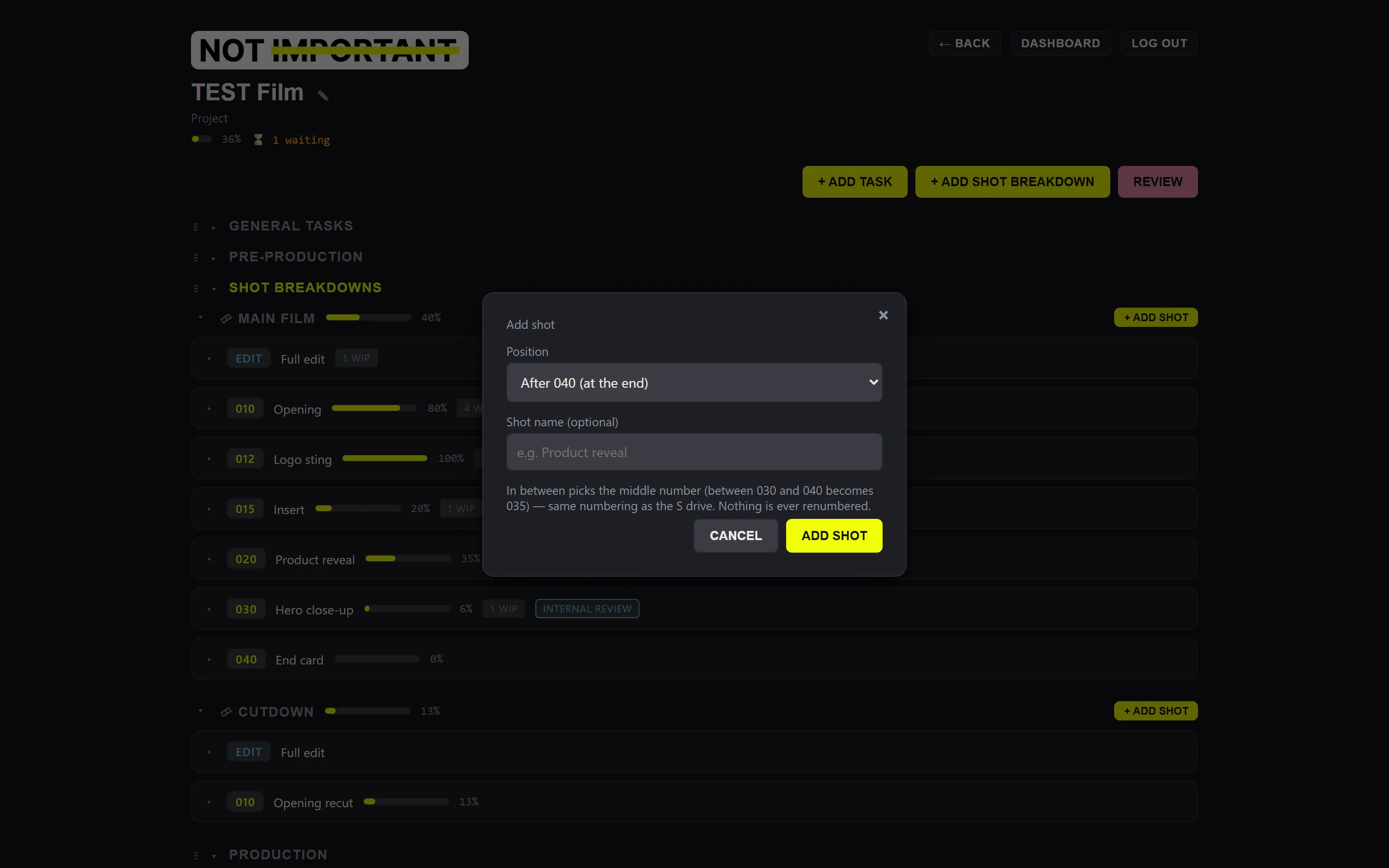Go BACK using the arrow button
This screenshot has width=1389, height=868.
[x=964, y=43]
